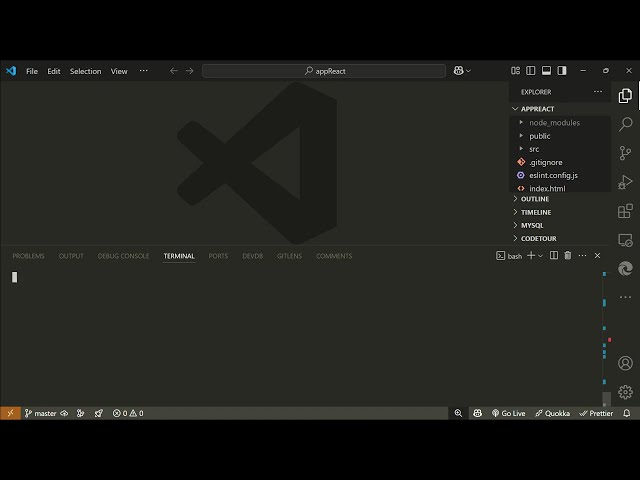640x480 pixels.
Task: Open Manage gear menu
Action: pyautogui.click(x=625, y=392)
